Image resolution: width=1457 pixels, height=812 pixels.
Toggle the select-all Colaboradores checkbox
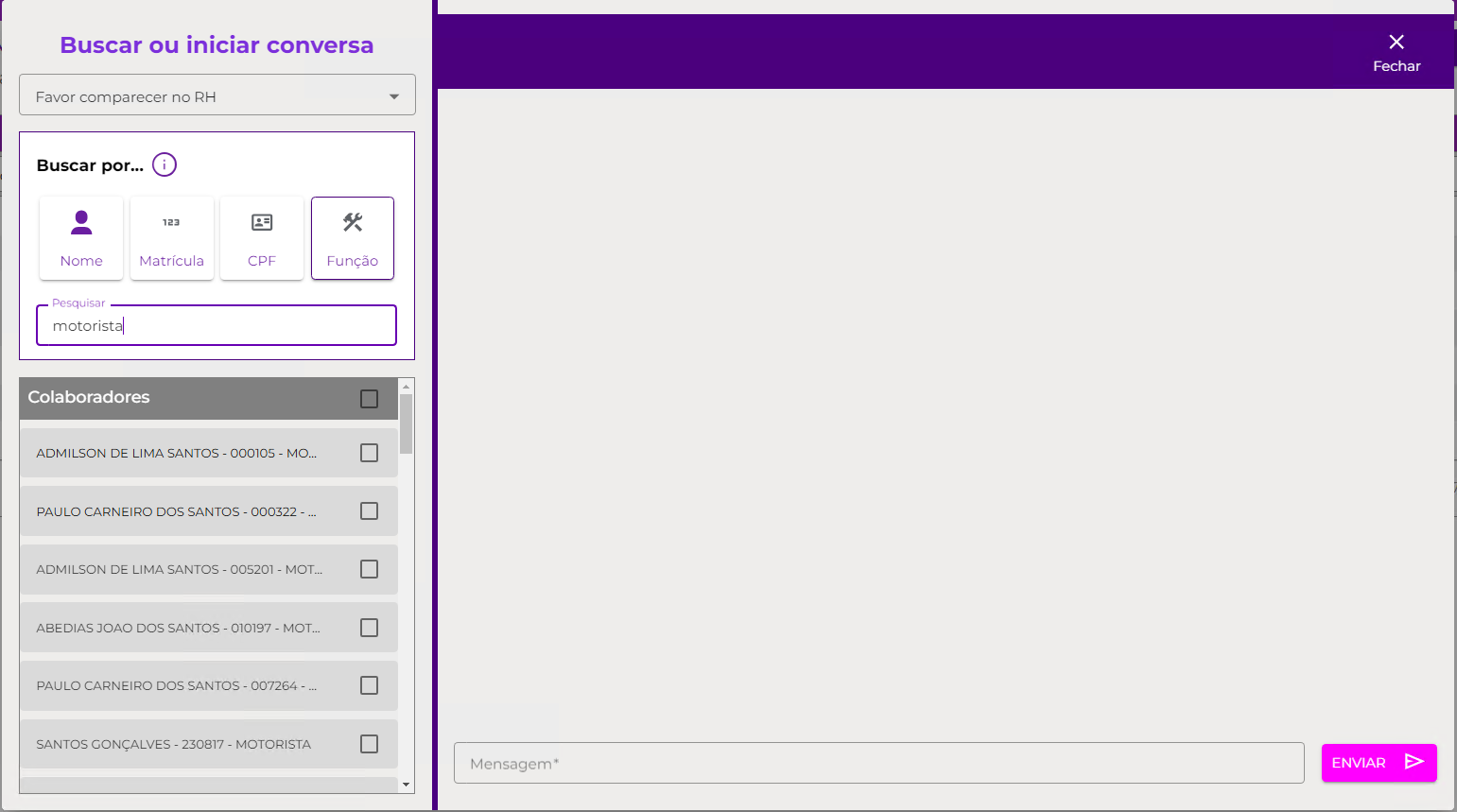coord(370,399)
